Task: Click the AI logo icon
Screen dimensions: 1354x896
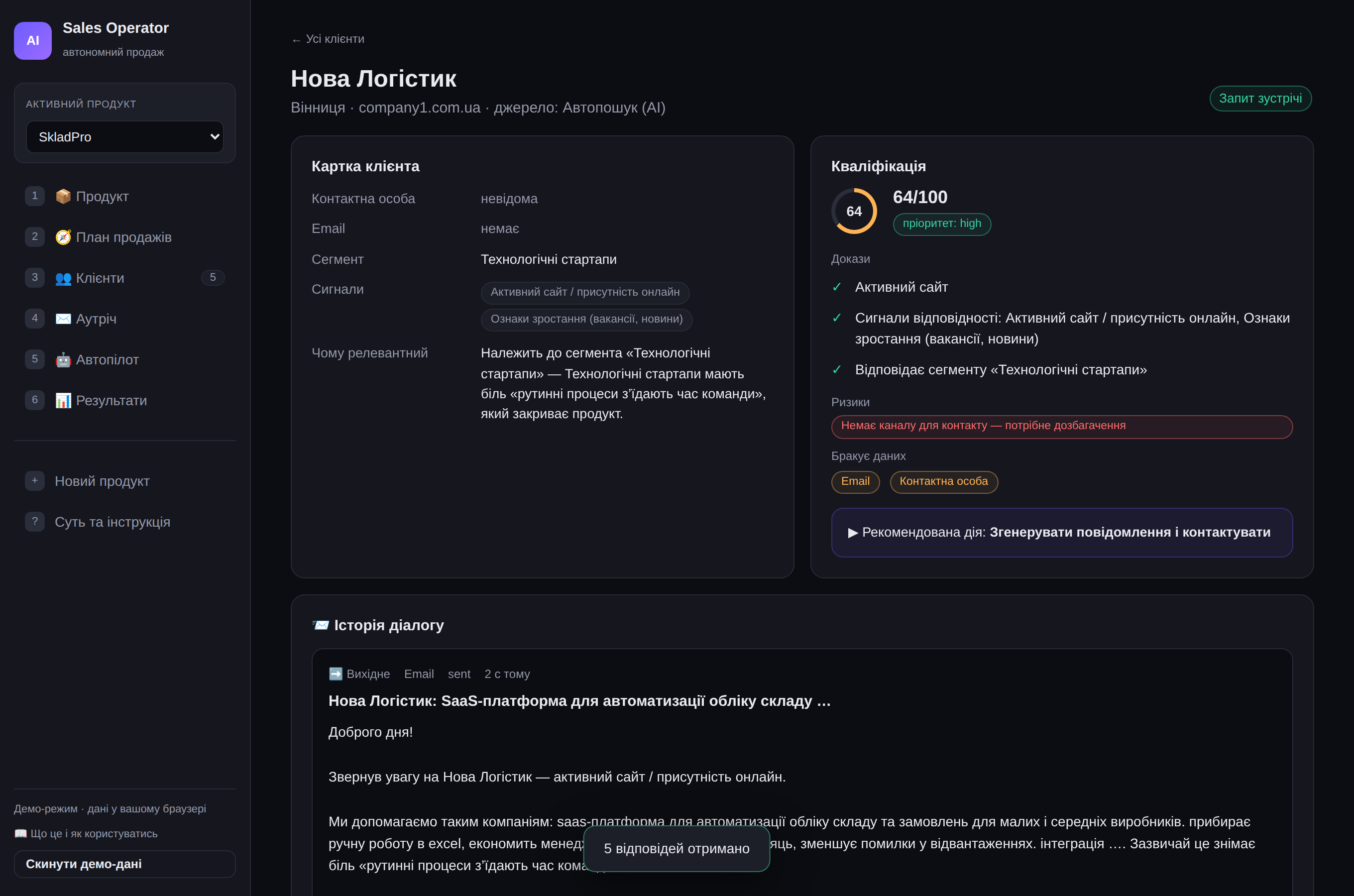Action: pos(32,41)
